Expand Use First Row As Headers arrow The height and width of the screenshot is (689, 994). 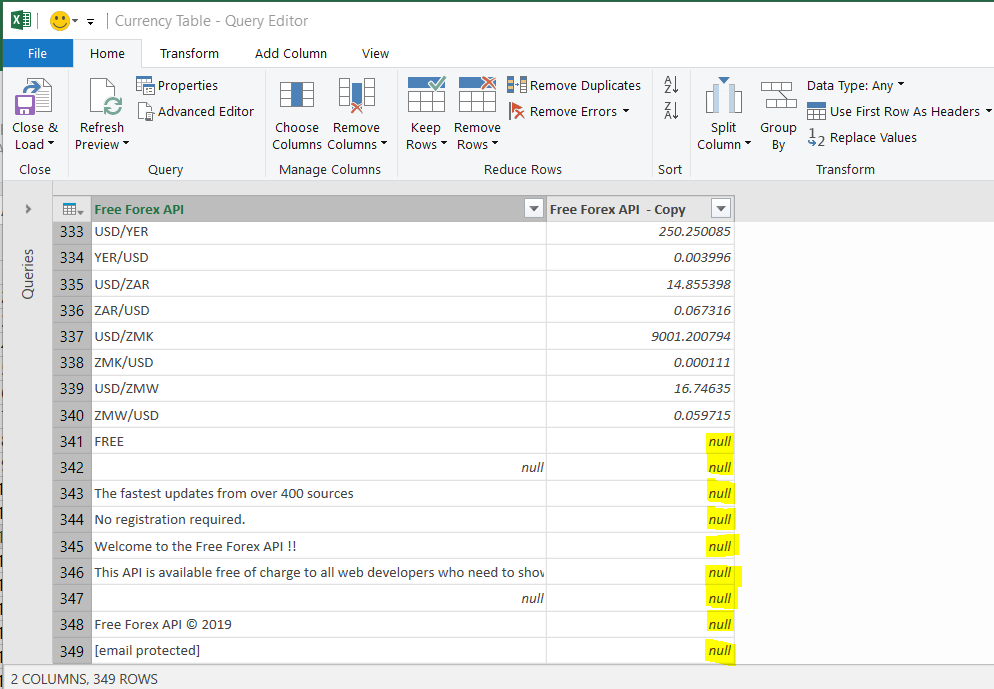point(988,111)
